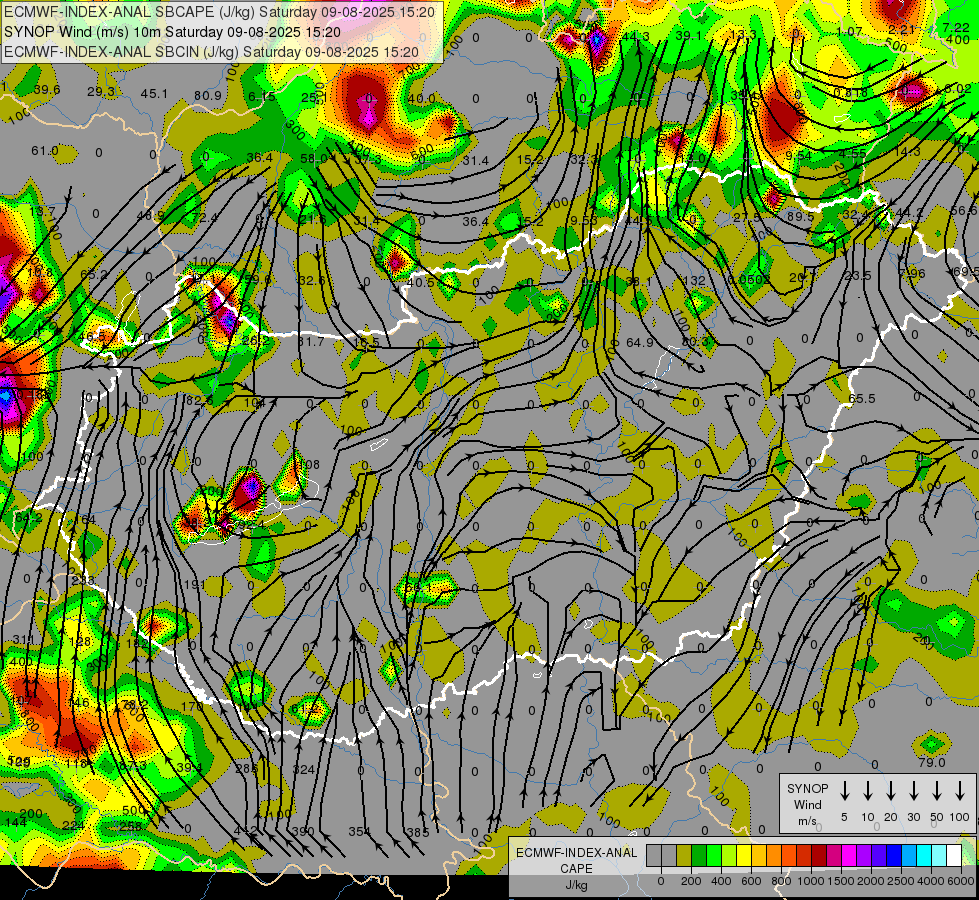
Task: Pick the dark green CAPE legend swatch
Action: click(x=699, y=855)
